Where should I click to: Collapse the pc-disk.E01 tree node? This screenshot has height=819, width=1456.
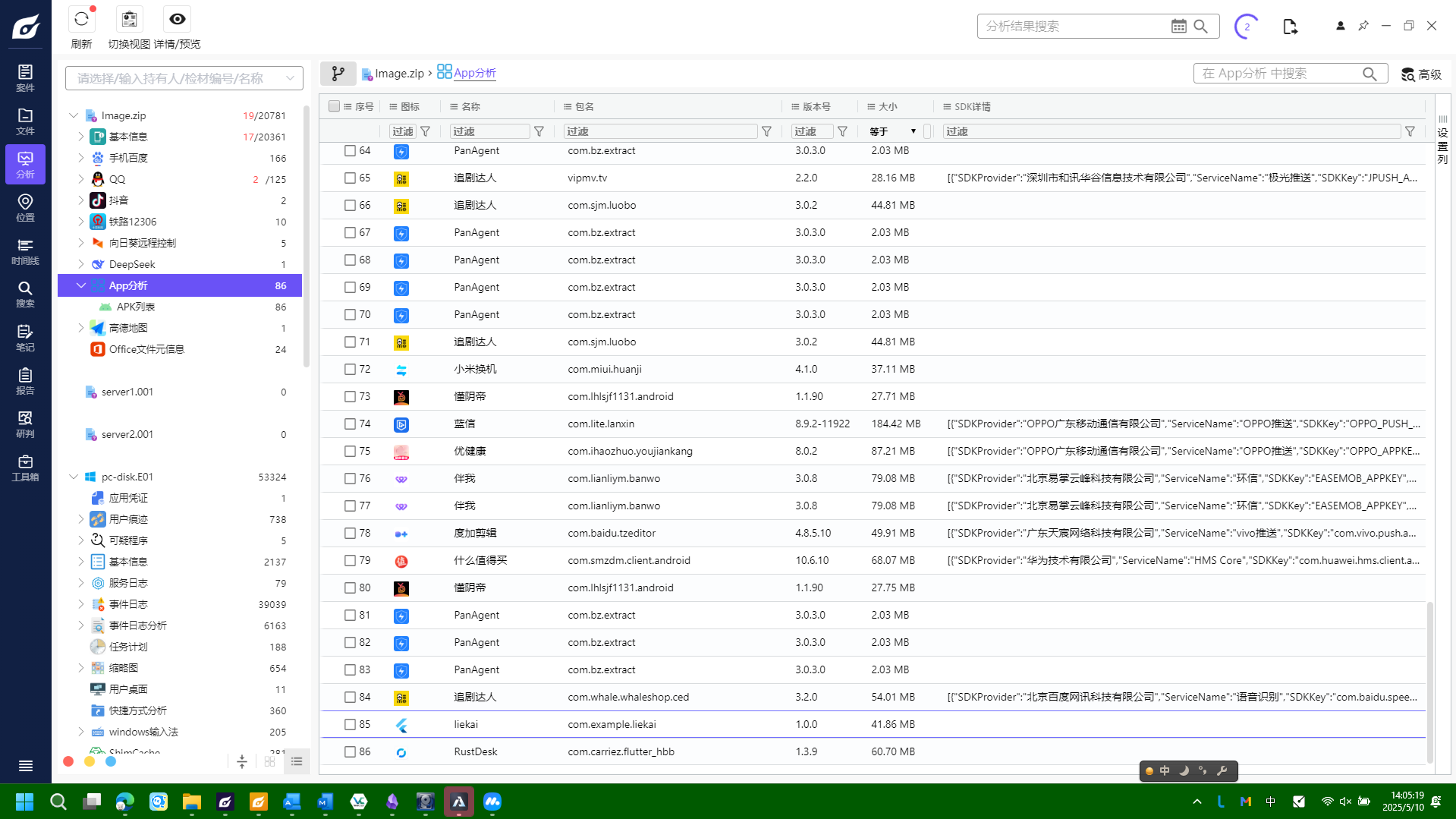click(74, 477)
